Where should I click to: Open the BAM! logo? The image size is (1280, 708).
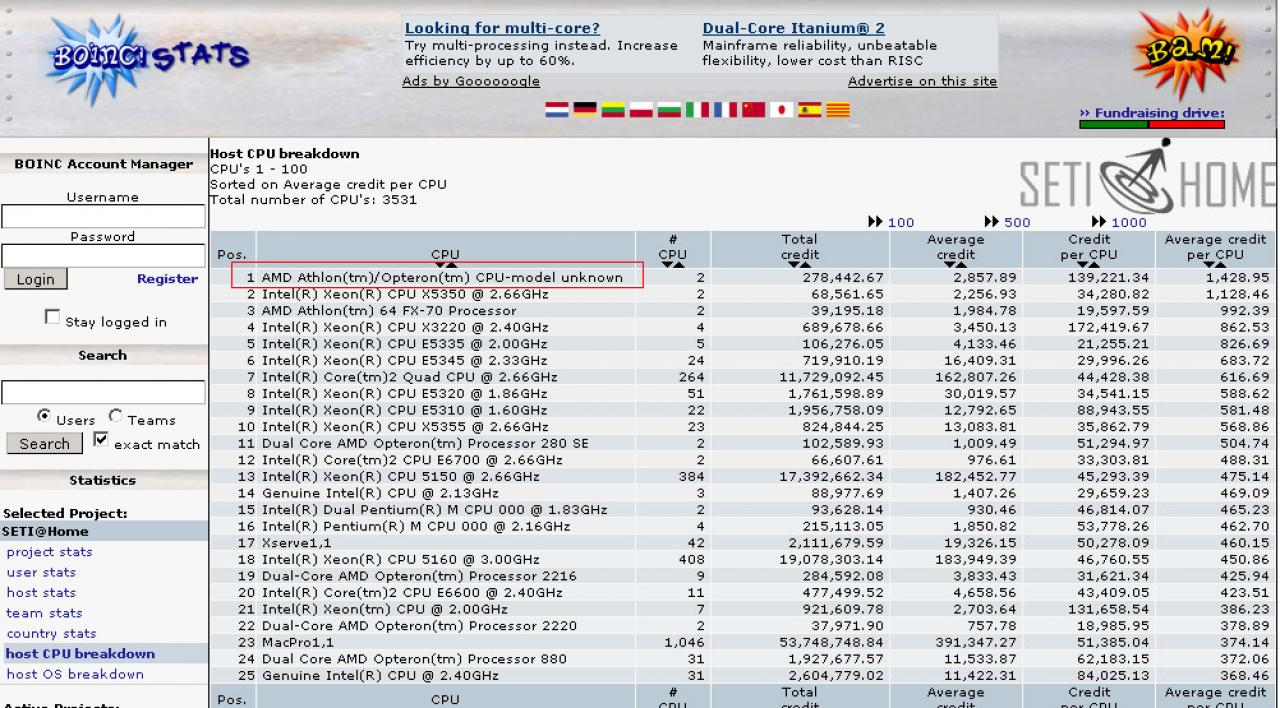(1189, 55)
